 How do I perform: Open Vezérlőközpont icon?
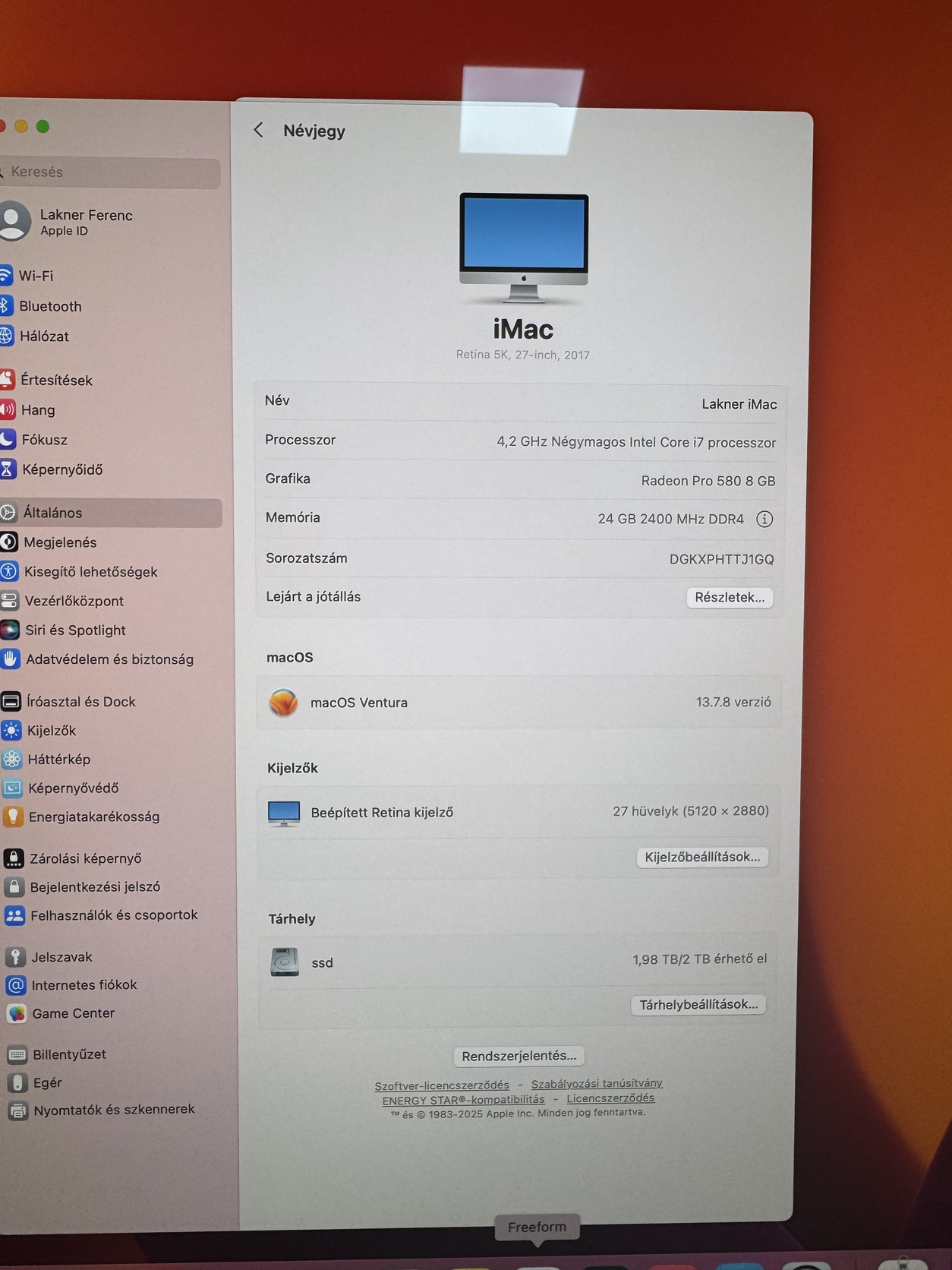(9, 600)
